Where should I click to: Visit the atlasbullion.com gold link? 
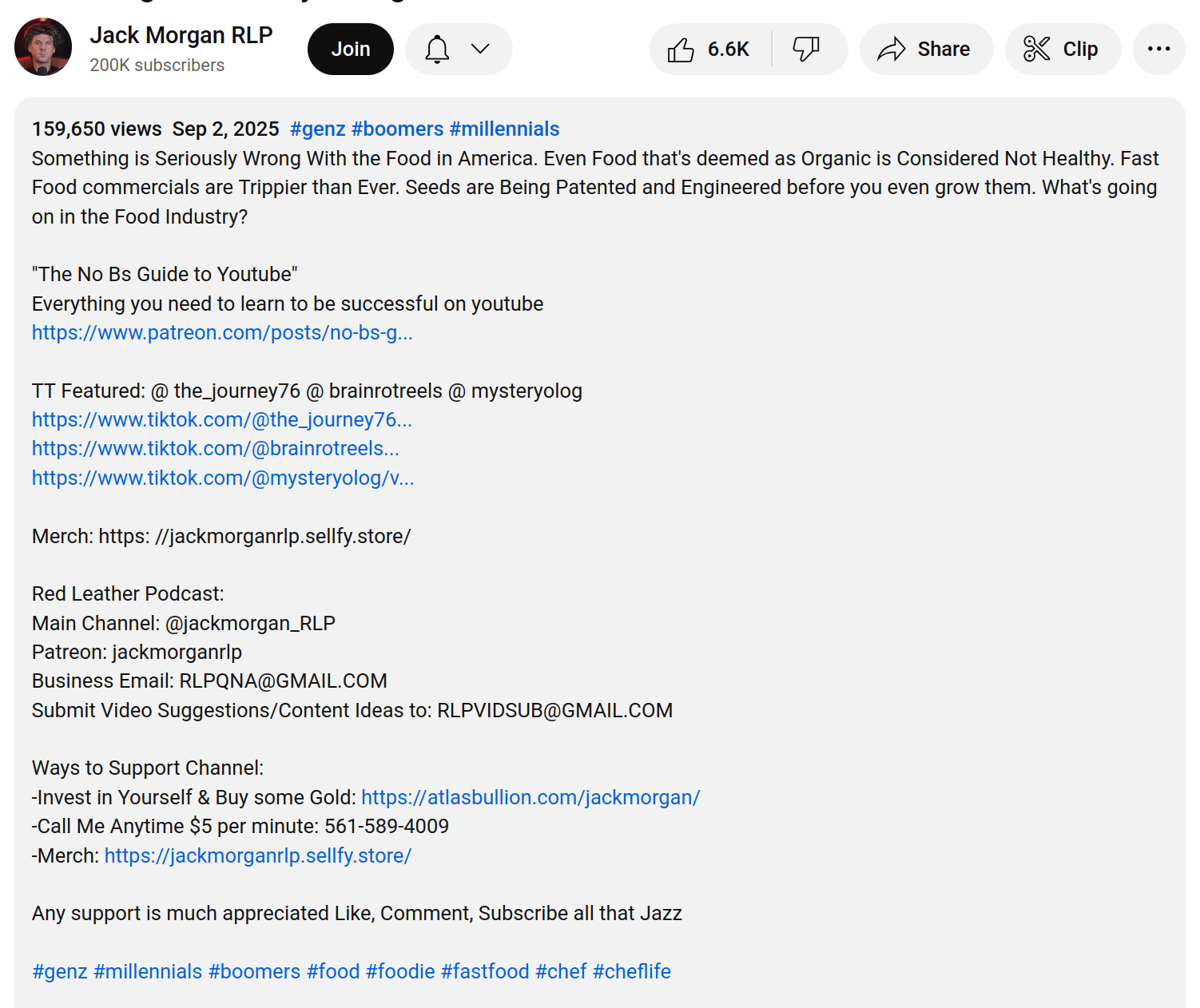tap(530, 798)
